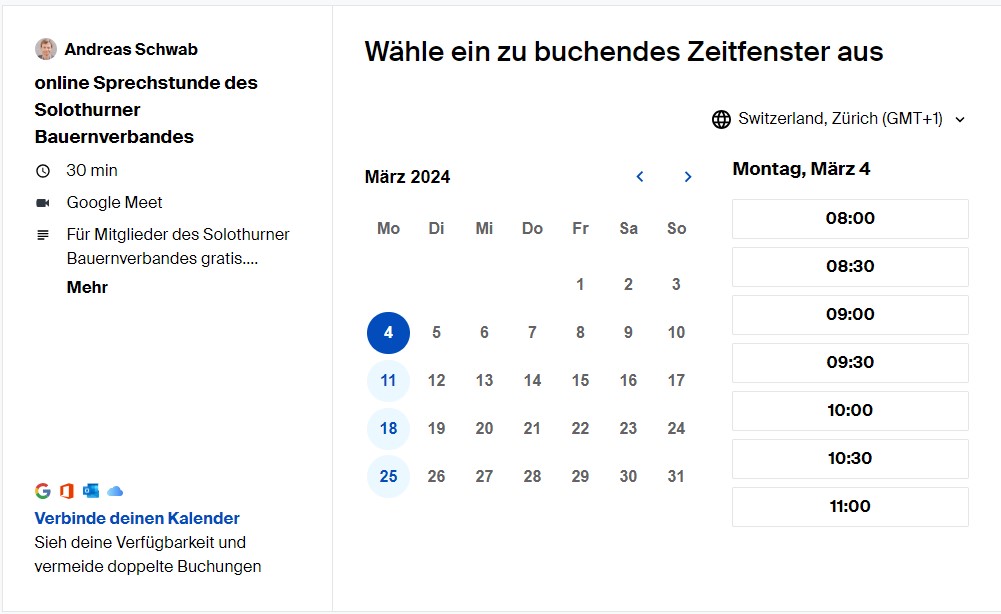Click the Outlook calendar icon

91,491
